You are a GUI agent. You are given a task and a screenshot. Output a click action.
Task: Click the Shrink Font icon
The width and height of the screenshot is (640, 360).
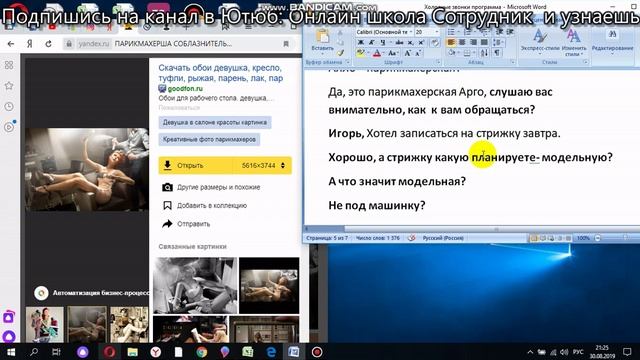[x=418, y=53]
